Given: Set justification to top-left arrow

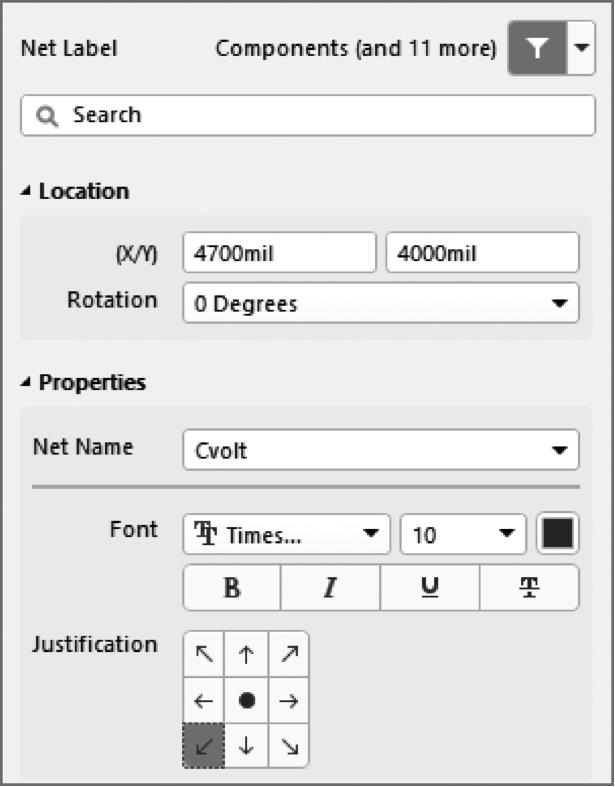Looking at the screenshot, I should tap(204, 654).
